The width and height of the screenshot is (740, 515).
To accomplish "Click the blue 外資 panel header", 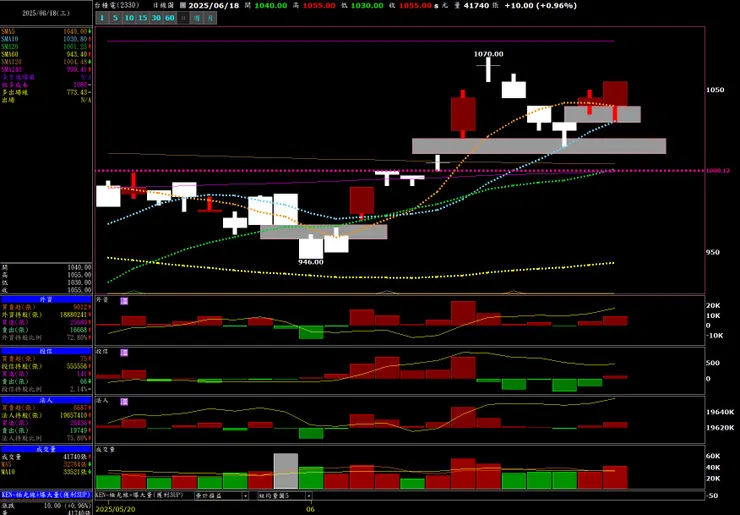I will (46, 299).
